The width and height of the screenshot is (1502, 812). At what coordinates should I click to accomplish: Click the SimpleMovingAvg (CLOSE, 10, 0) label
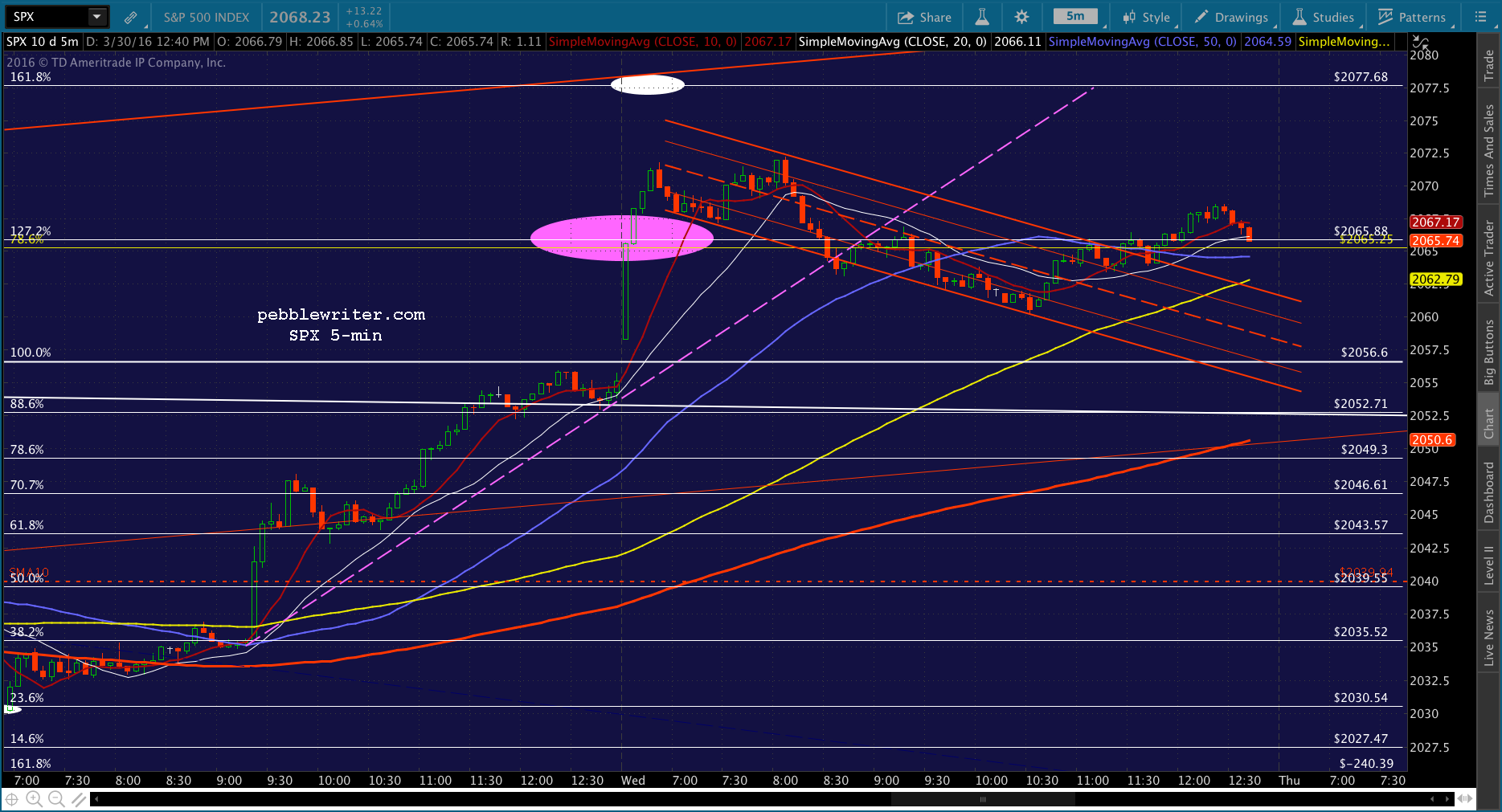pyautogui.click(x=642, y=42)
